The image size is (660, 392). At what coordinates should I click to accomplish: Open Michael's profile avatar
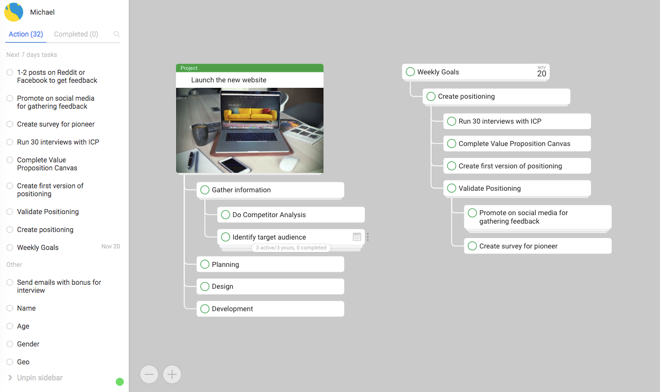[13, 12]
